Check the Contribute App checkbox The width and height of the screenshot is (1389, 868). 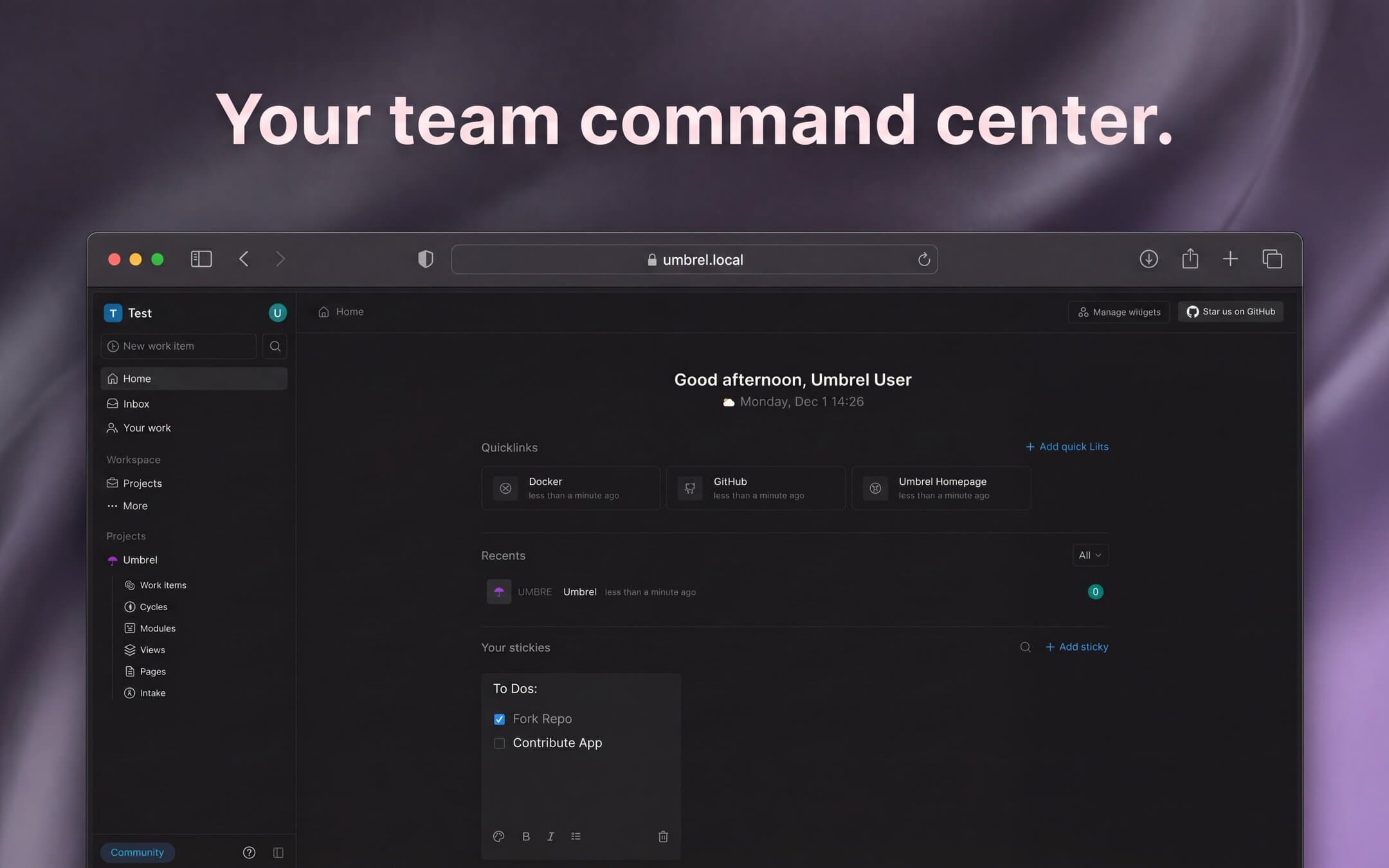click(499, 743)
